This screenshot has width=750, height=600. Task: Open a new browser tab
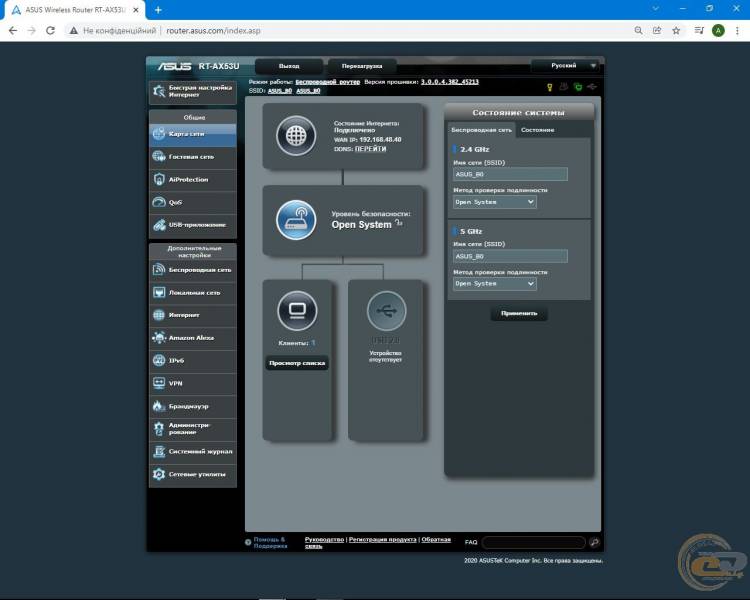(158, 10)
